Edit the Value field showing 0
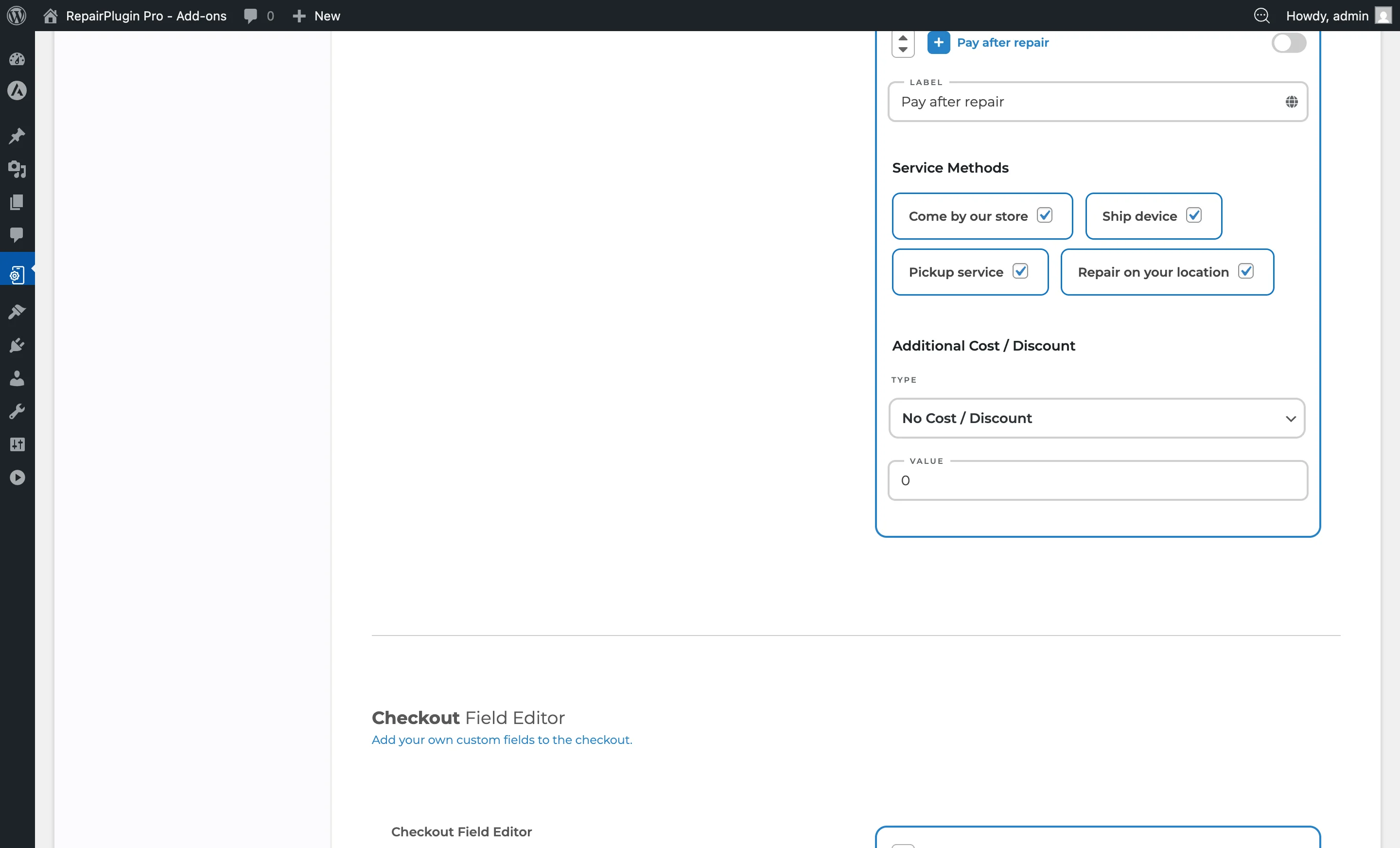The height and width of the screenshot is (848, 1400). [x=1097, y=480]
